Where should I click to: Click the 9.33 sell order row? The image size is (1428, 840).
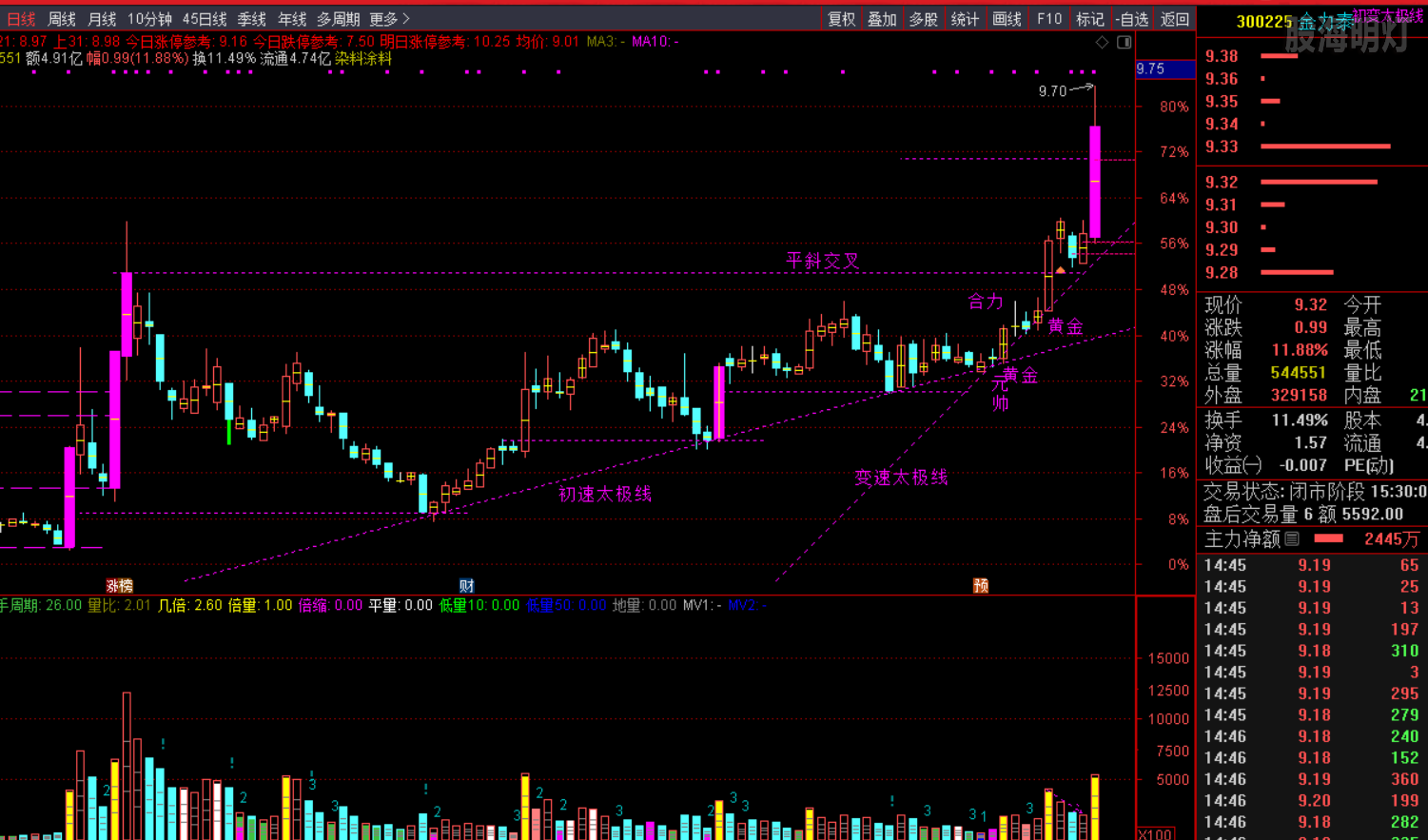1311,147
